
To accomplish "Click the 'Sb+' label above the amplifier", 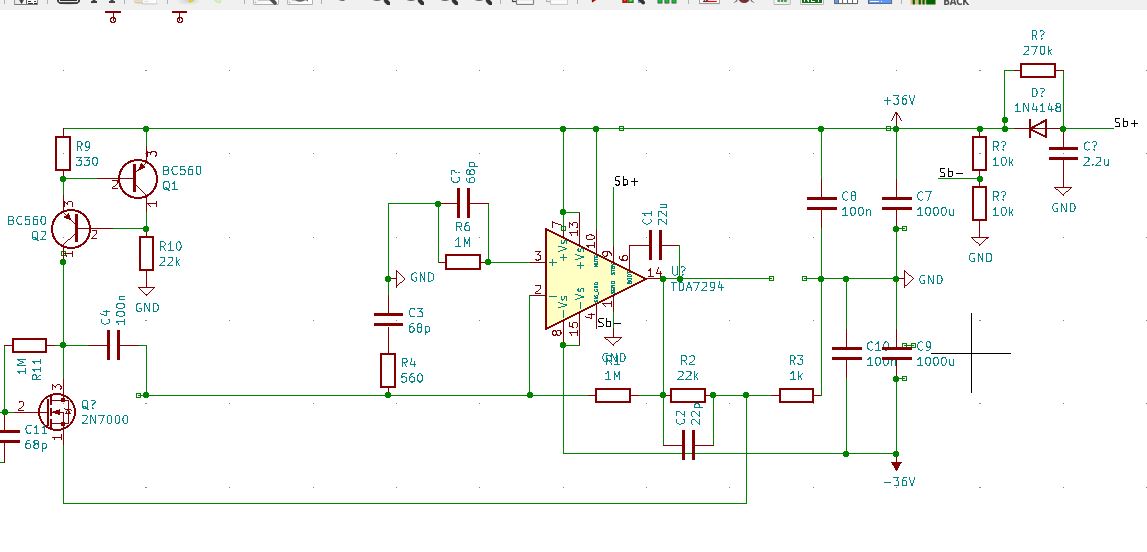I will point(626,181).
